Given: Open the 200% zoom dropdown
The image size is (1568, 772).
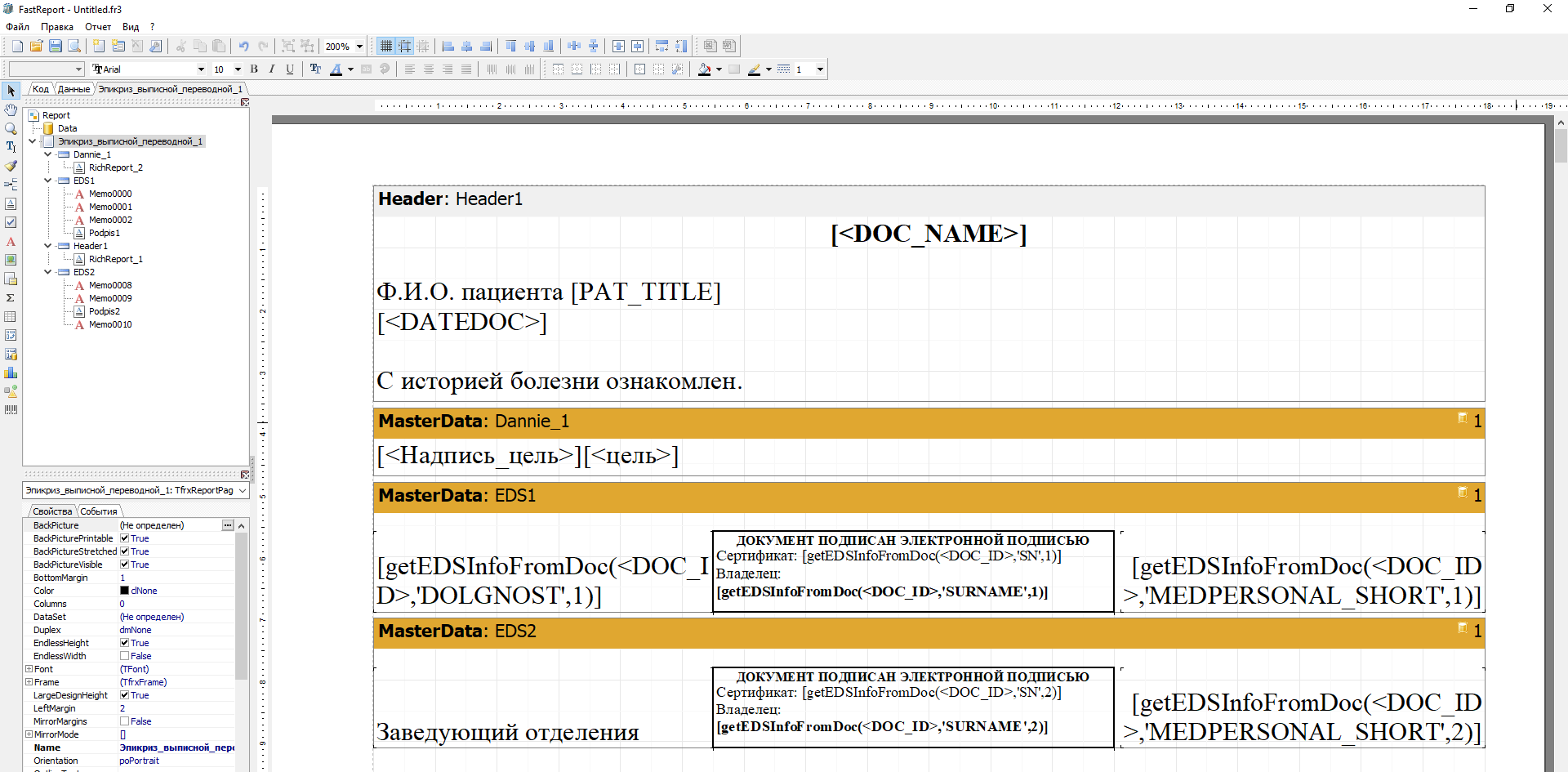Looking at the screenshot, I should point(359,47).
